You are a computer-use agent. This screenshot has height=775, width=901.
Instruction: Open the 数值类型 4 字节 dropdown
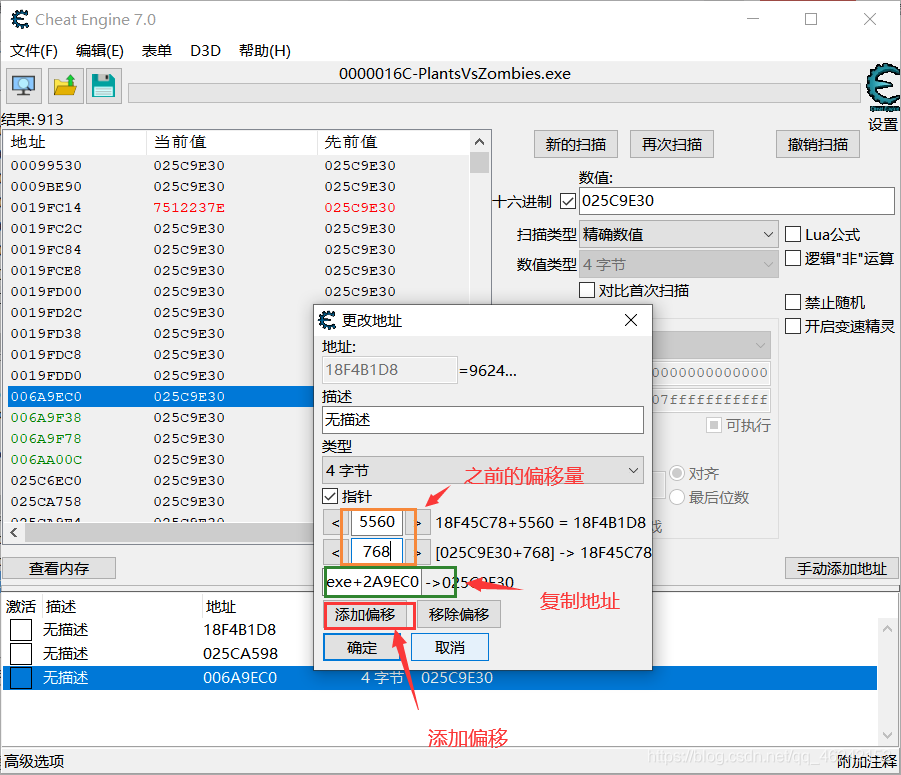coord(679,264)
